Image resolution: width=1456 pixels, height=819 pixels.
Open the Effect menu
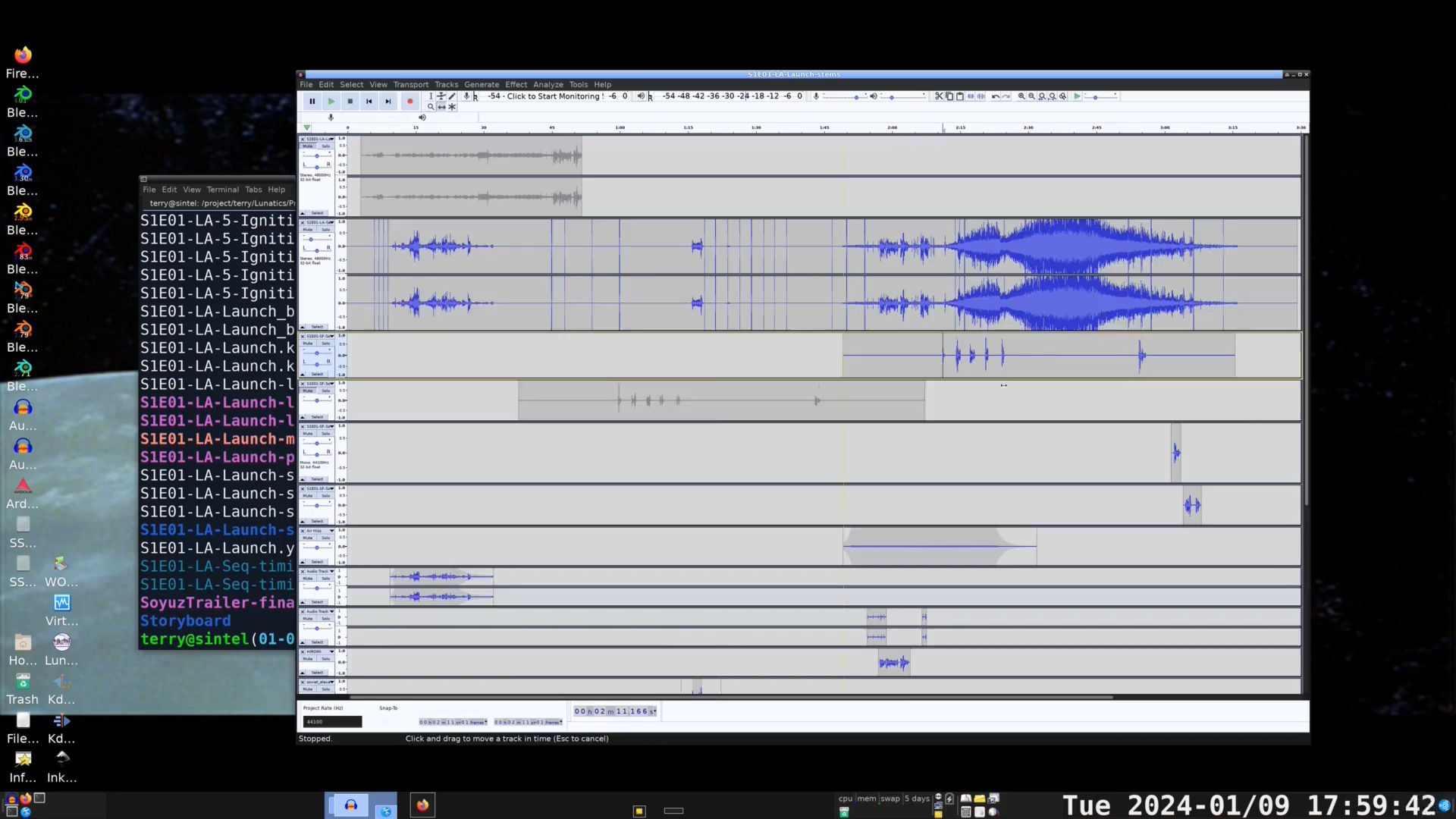pos(516,85)
